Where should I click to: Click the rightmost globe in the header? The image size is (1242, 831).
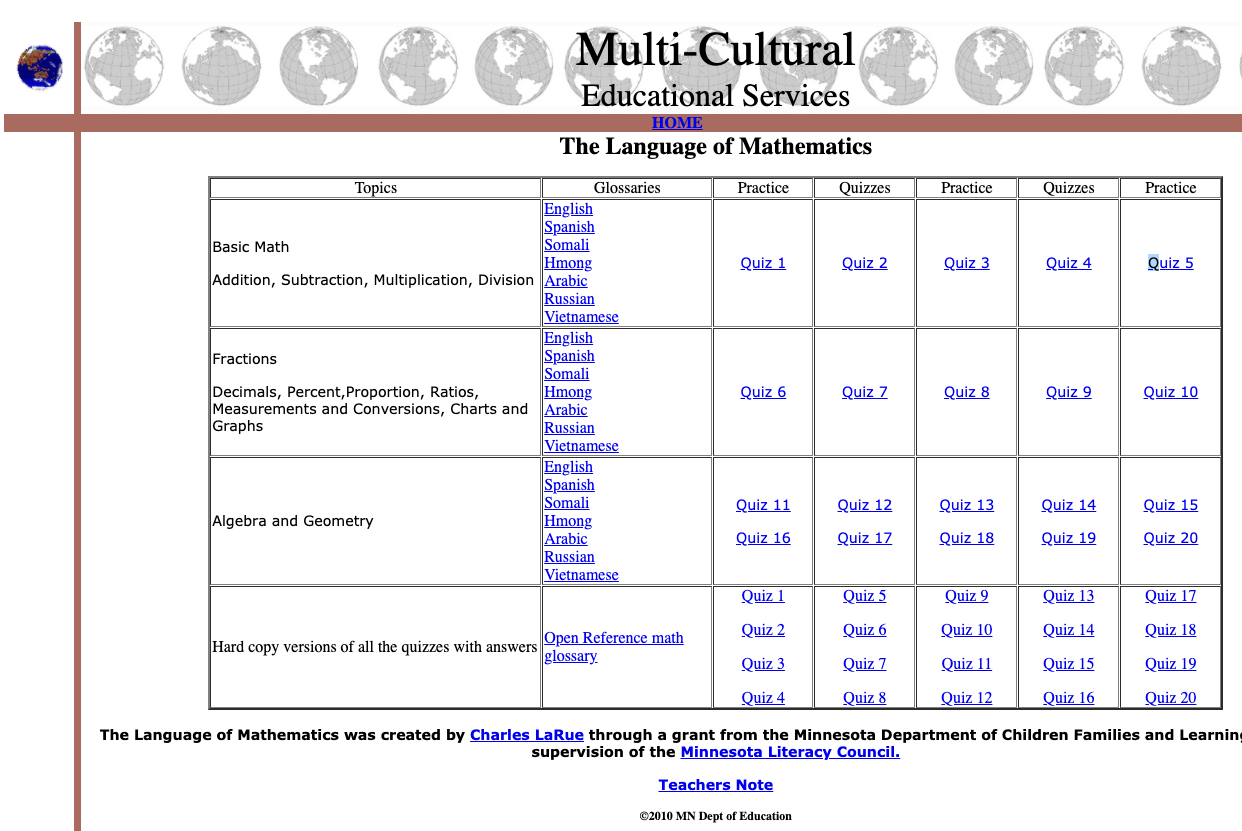coord(1180,65)
